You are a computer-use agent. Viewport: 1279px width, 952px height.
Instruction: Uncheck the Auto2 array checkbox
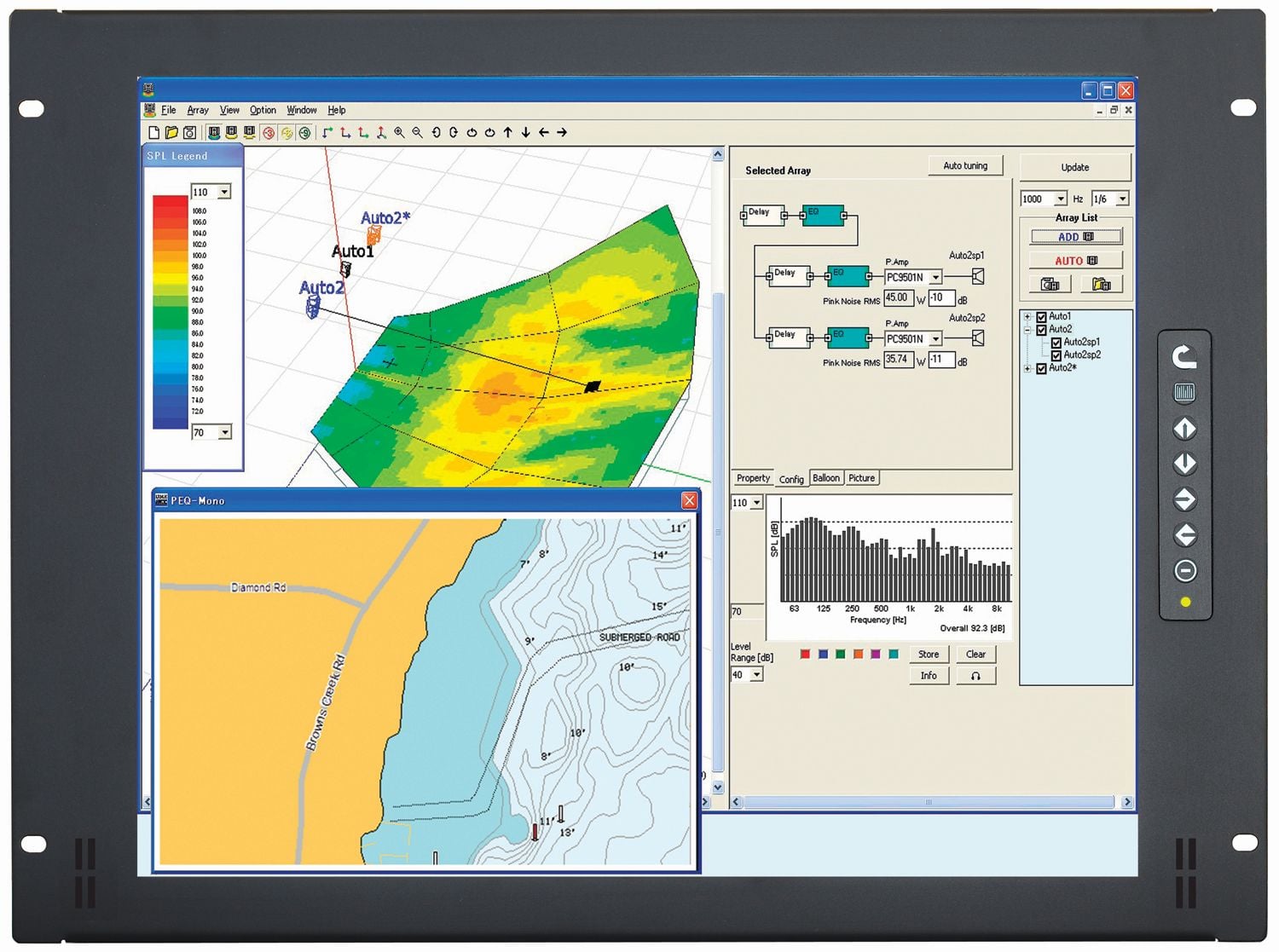click(x=1041, y=330)
